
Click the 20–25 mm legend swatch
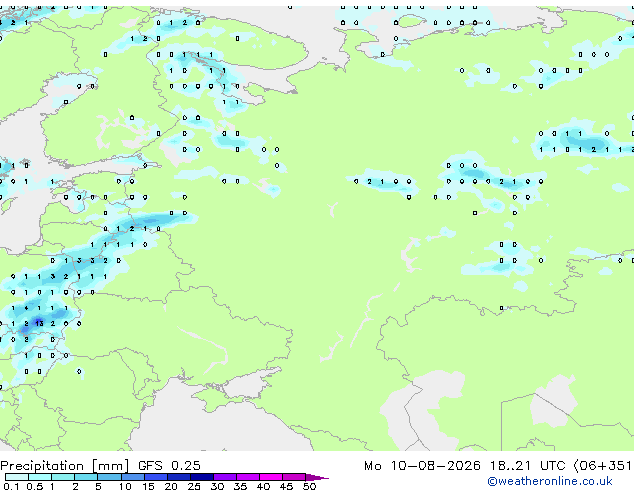pos(179,477)
